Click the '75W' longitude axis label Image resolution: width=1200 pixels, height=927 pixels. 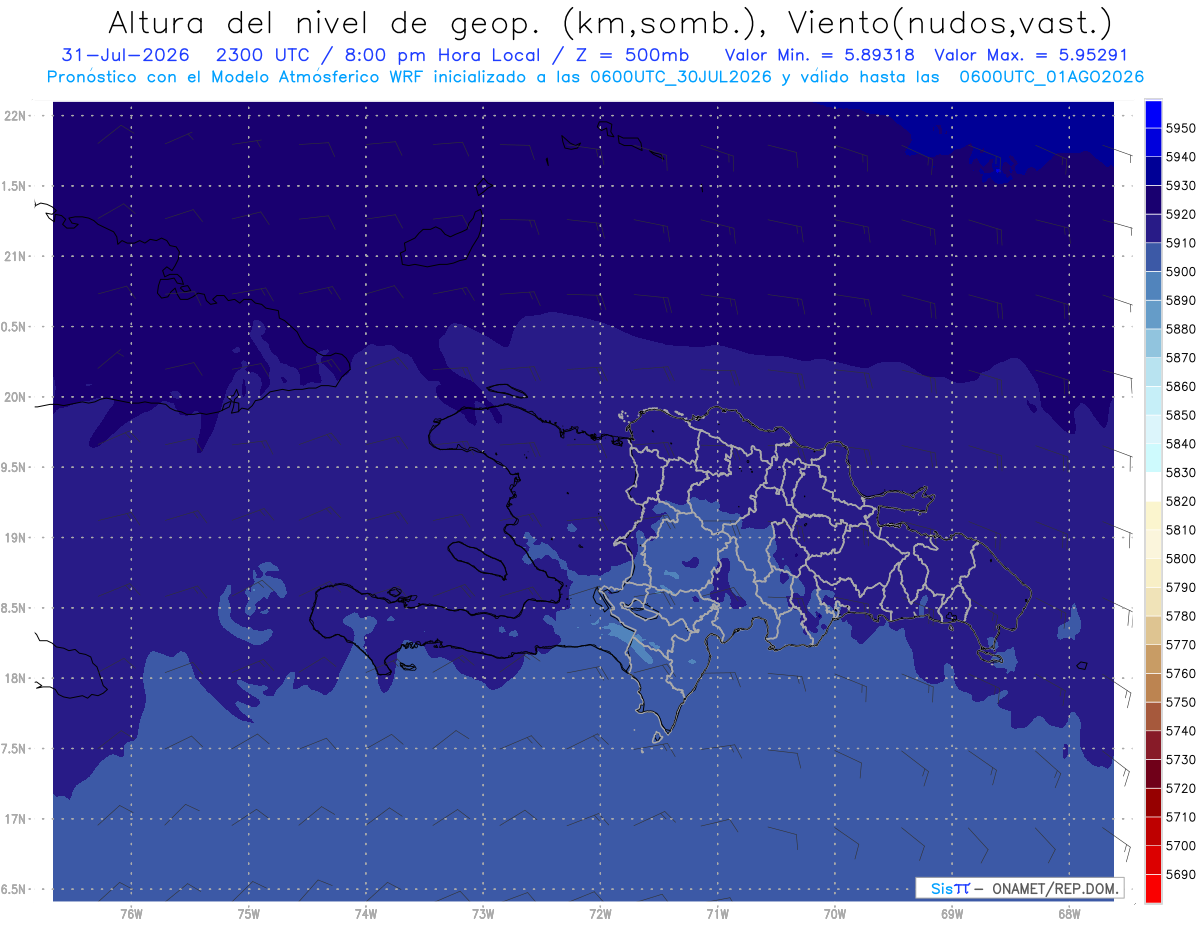click(249, 913)
